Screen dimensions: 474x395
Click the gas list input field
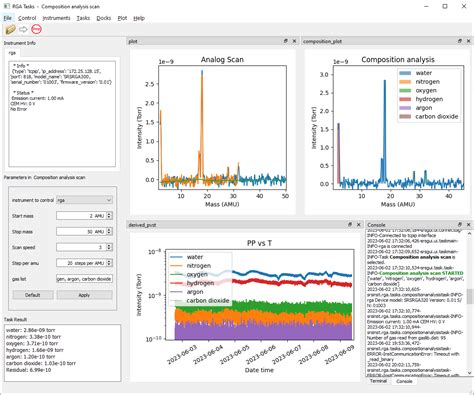pyautogui.click(x=84, y=279)
